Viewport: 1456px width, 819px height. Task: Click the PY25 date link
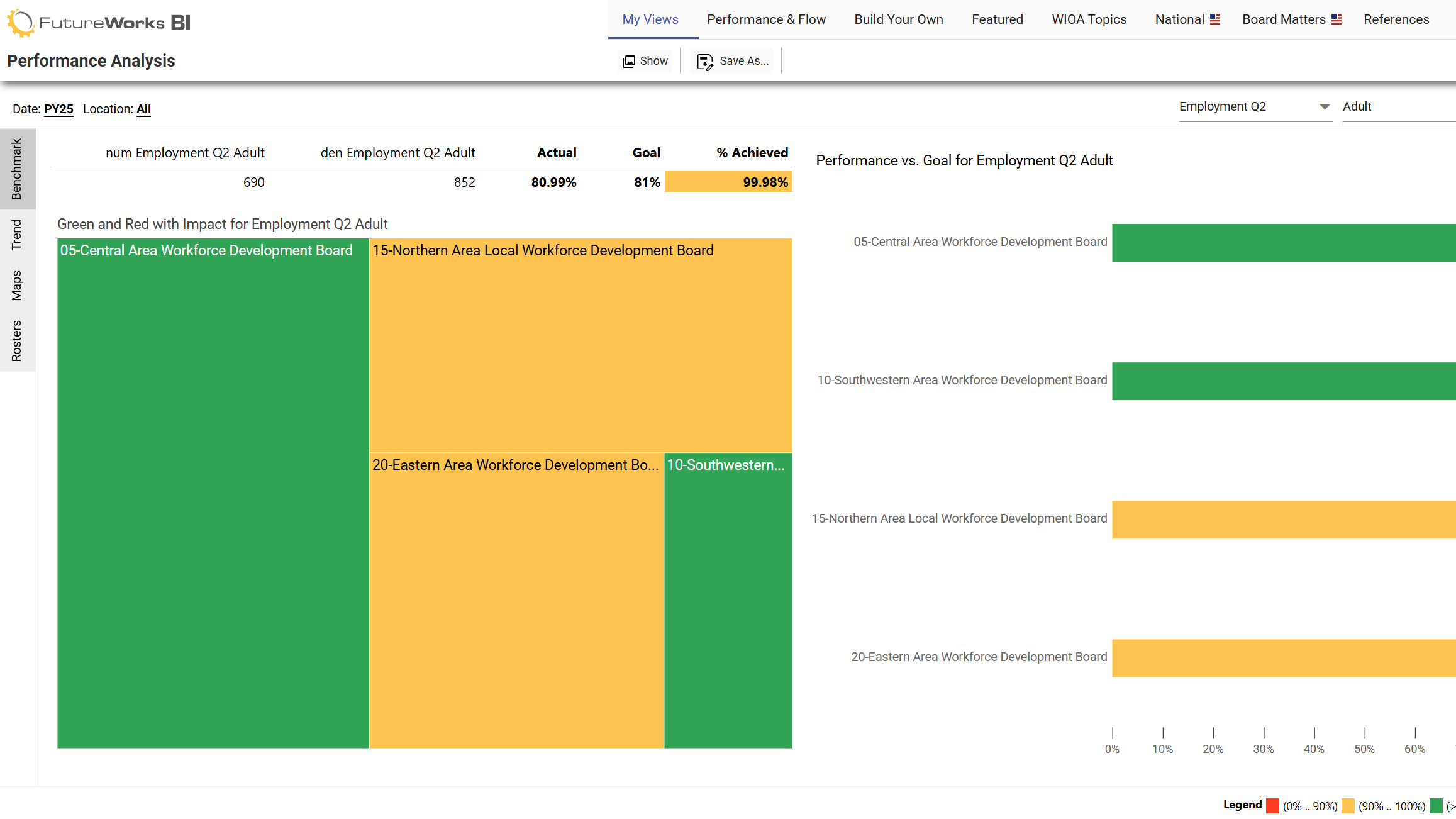tap(58, 109)
